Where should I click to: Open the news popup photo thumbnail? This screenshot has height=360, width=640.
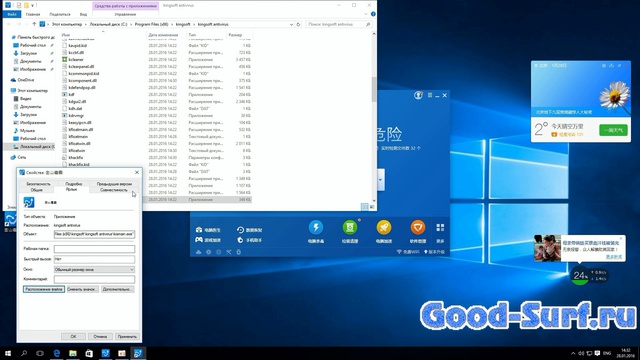[x=547, y=248]
